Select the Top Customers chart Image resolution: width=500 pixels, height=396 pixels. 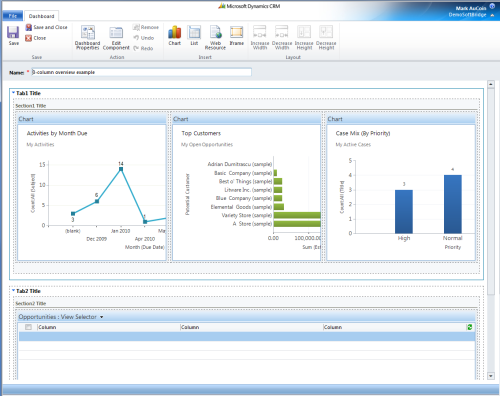pyautogui.click(x=246, y=192)
